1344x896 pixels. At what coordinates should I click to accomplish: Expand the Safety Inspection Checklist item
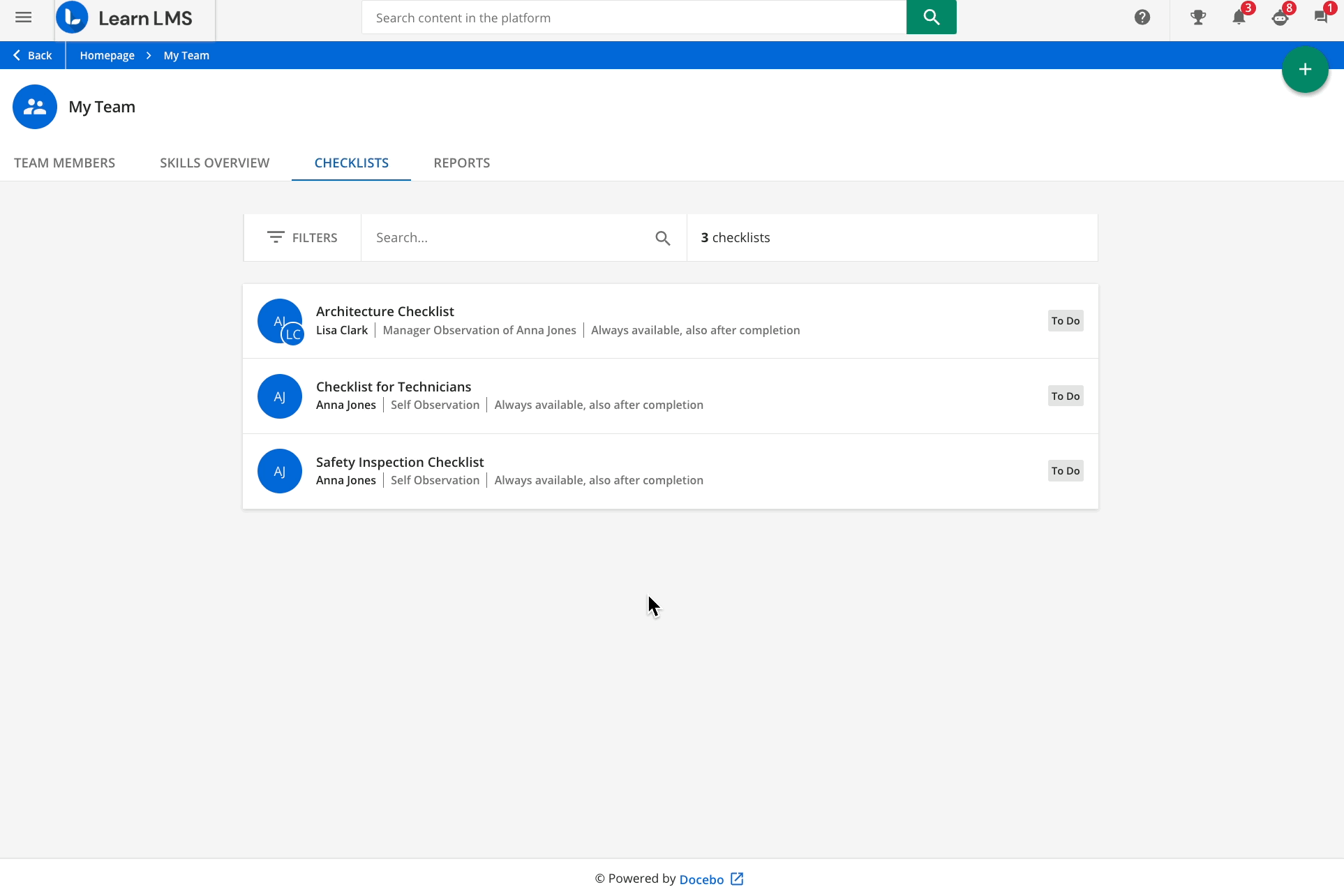(x=400, y=461)
